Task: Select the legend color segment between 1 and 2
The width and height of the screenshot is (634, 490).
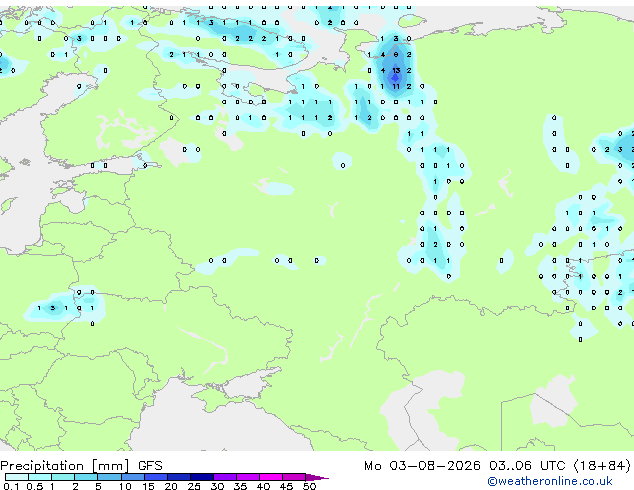Action: point(63,477)
